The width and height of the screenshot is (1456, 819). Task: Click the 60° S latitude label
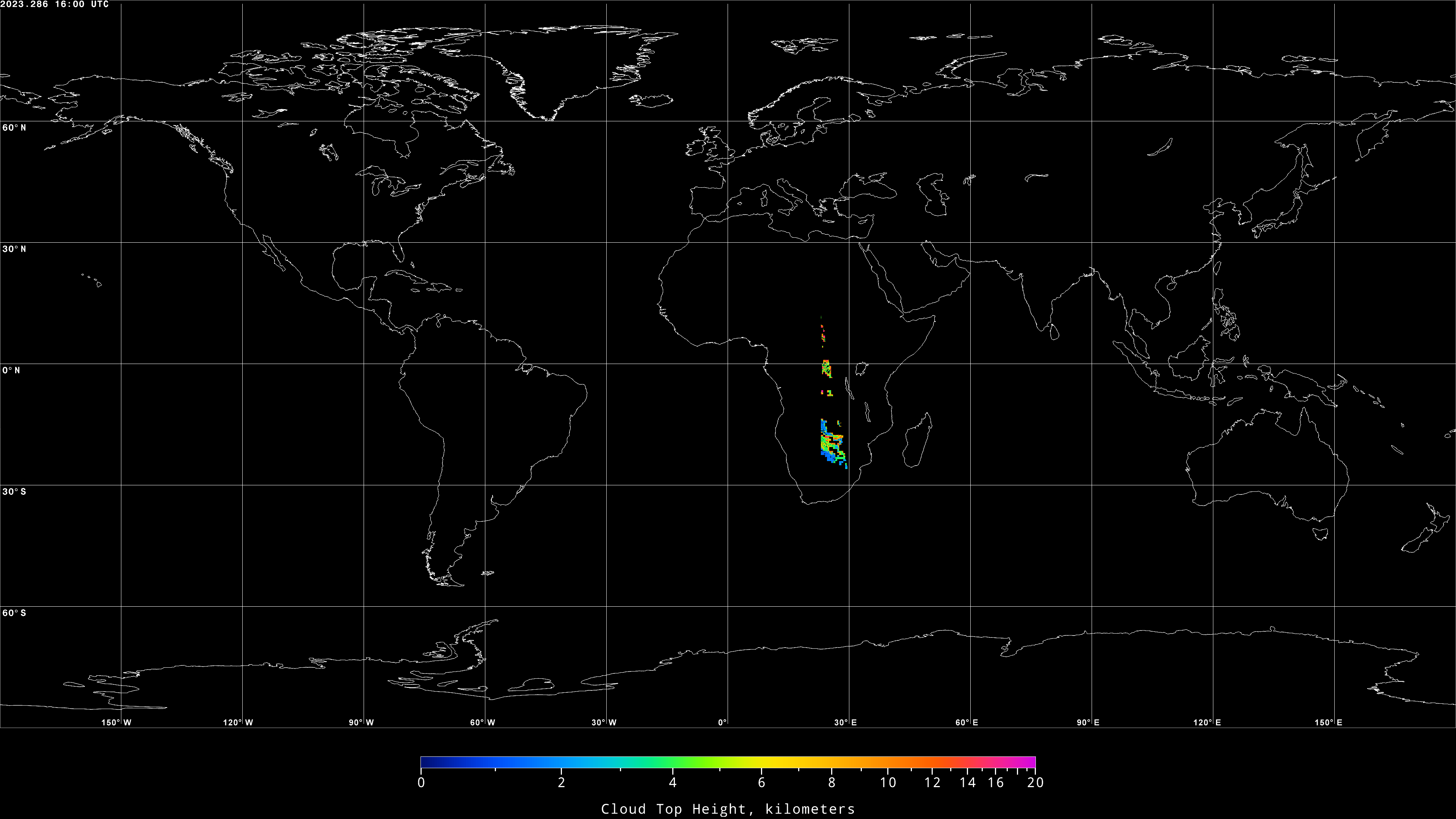14,613
